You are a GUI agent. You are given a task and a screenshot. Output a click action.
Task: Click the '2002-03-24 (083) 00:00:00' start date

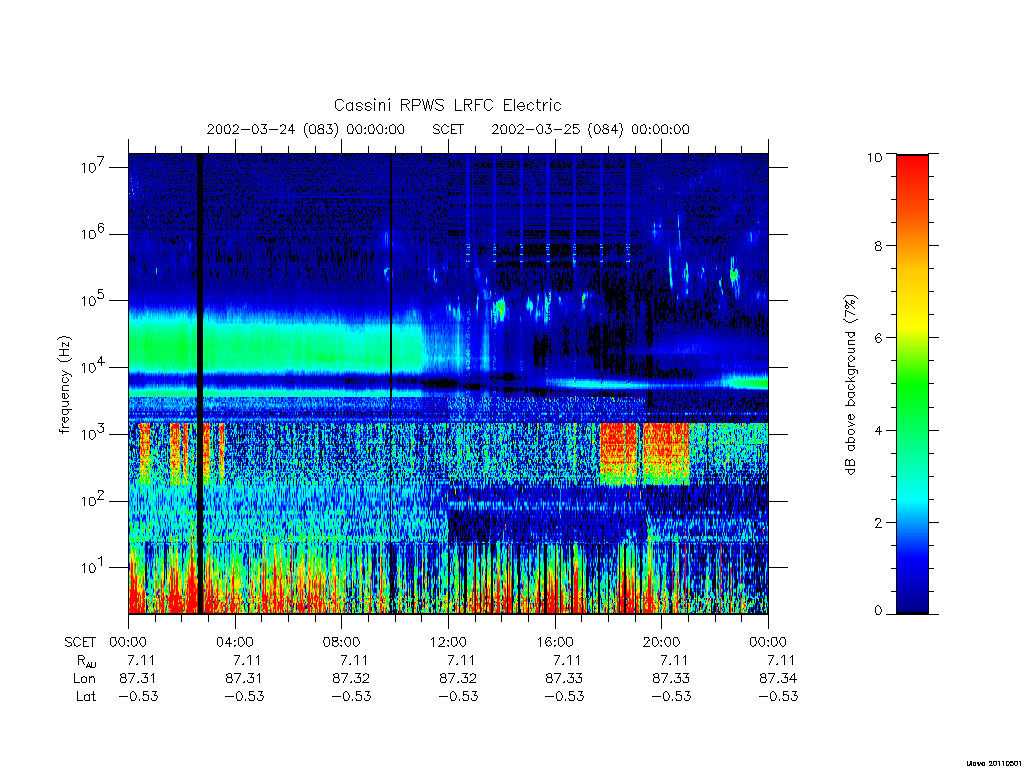306,129
